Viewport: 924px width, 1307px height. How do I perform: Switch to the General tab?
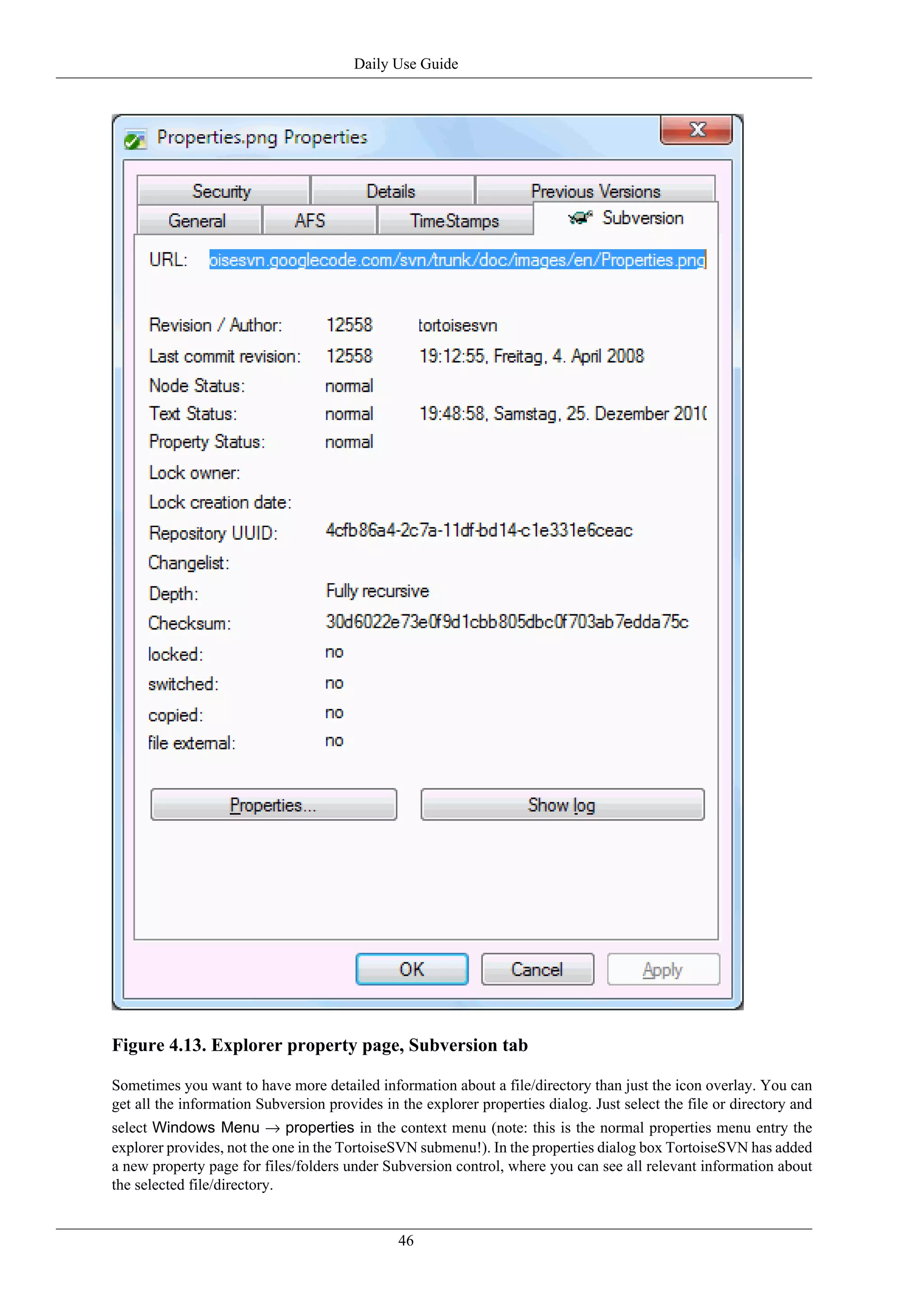tap(199, 220)
